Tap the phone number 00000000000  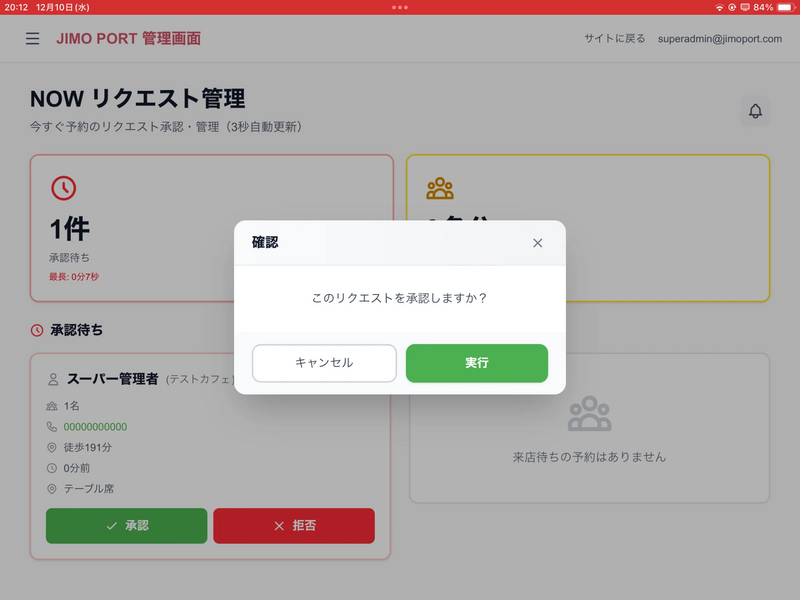coord(95,427)
